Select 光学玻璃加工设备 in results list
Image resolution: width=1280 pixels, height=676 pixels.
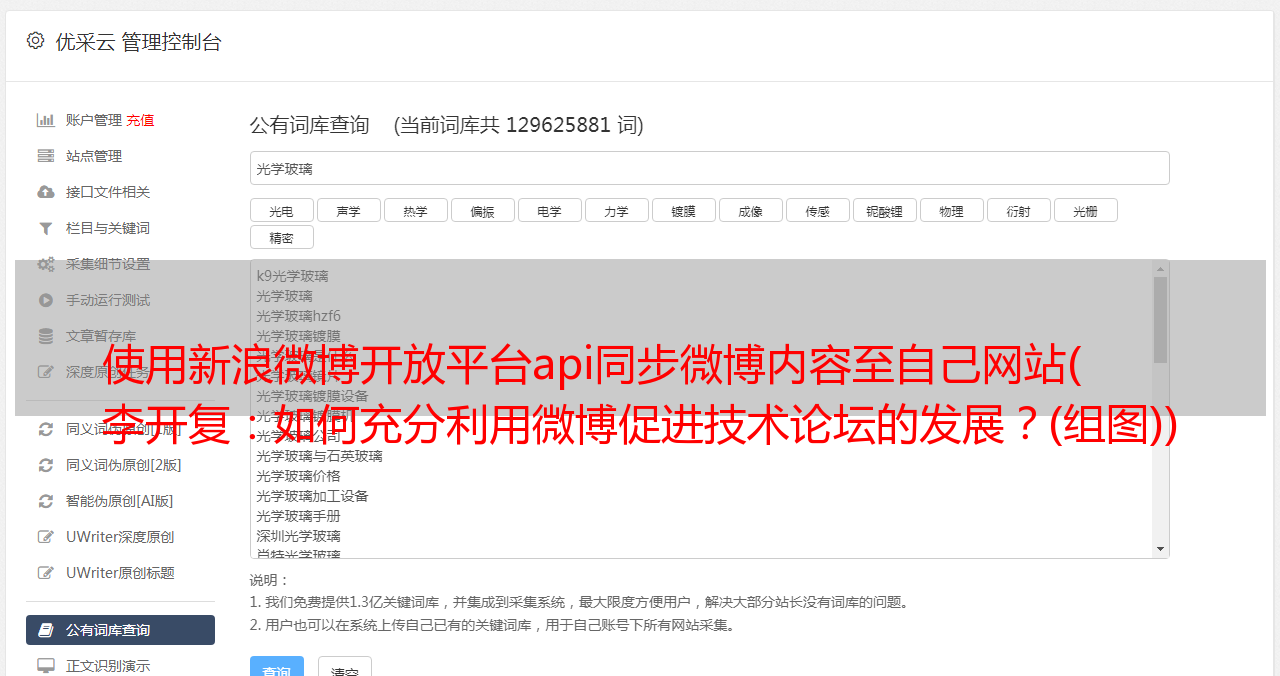[x=312, y=496]
